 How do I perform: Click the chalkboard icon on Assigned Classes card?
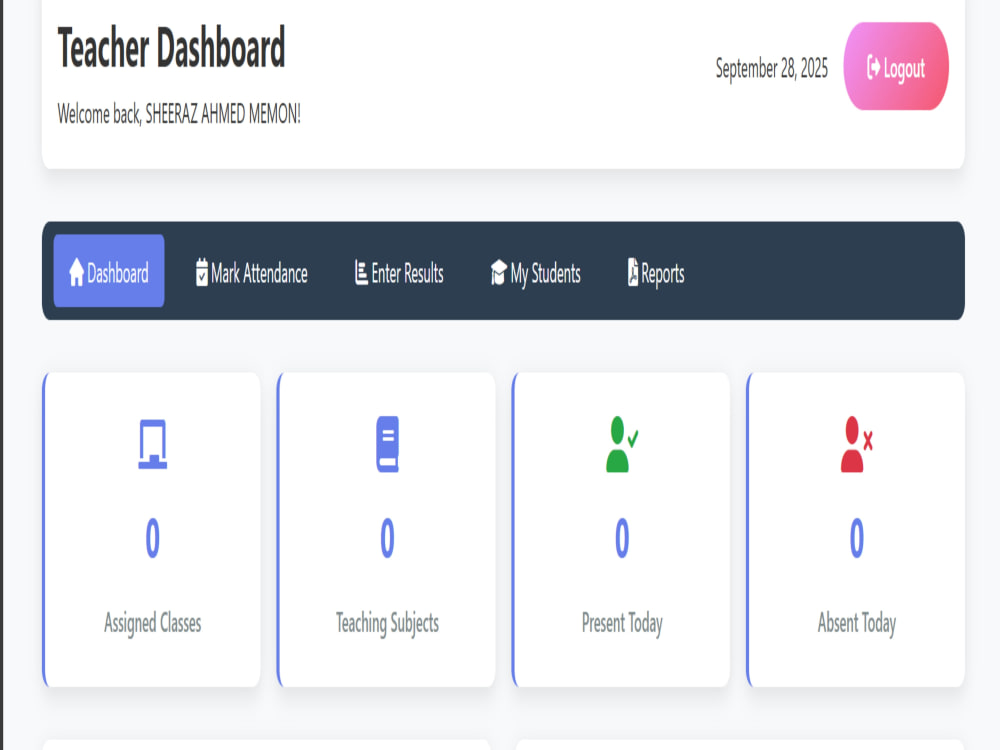coord(152,445)
